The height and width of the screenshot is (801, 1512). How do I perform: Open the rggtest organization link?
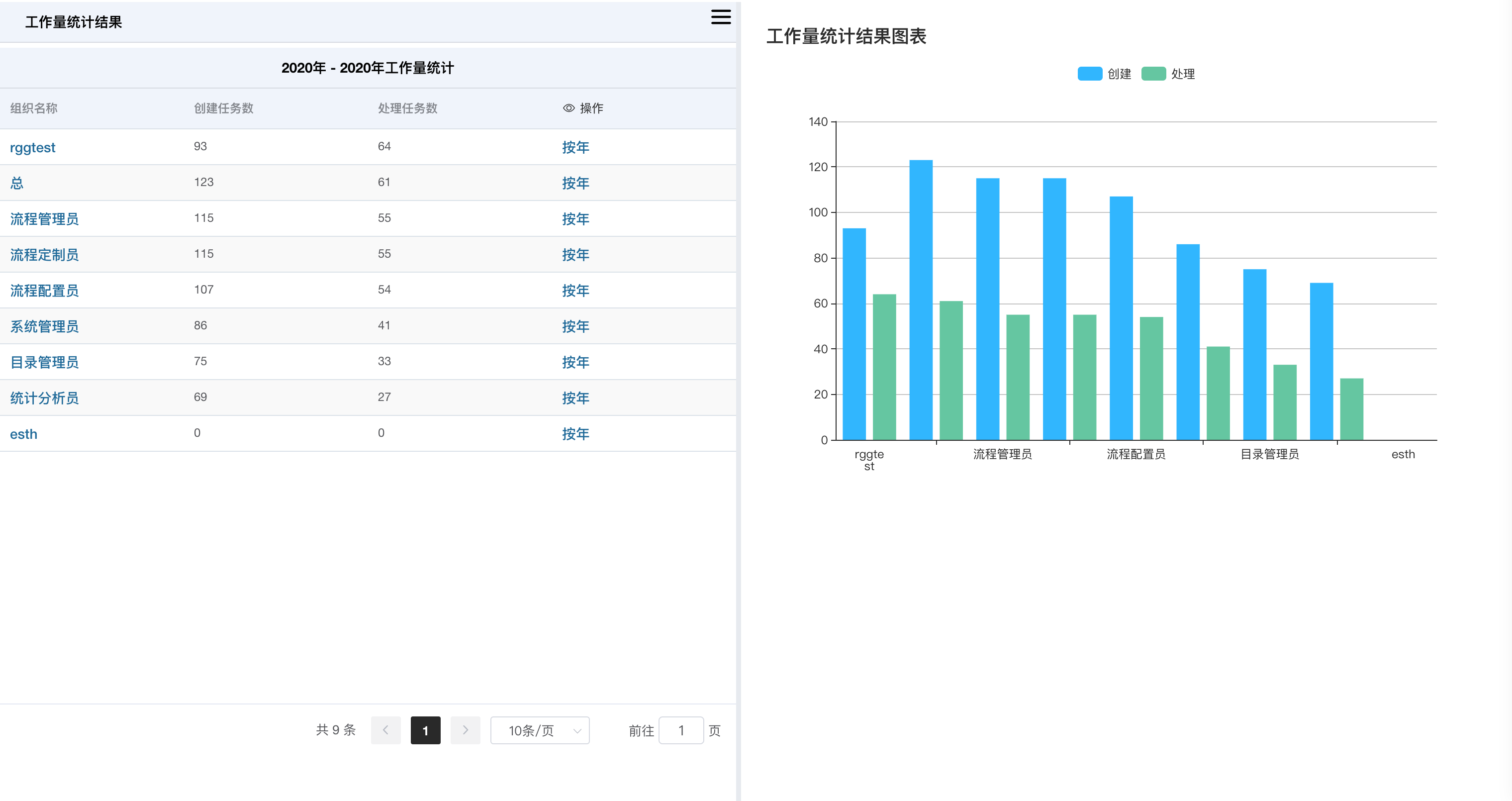pyautogui.click(x=33, y=147)
